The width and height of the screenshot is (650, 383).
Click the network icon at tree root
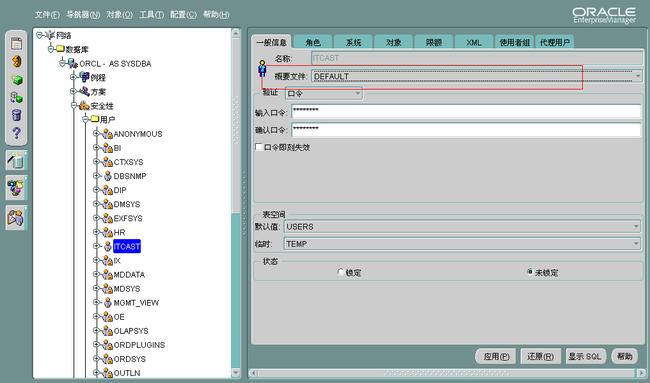50,35
